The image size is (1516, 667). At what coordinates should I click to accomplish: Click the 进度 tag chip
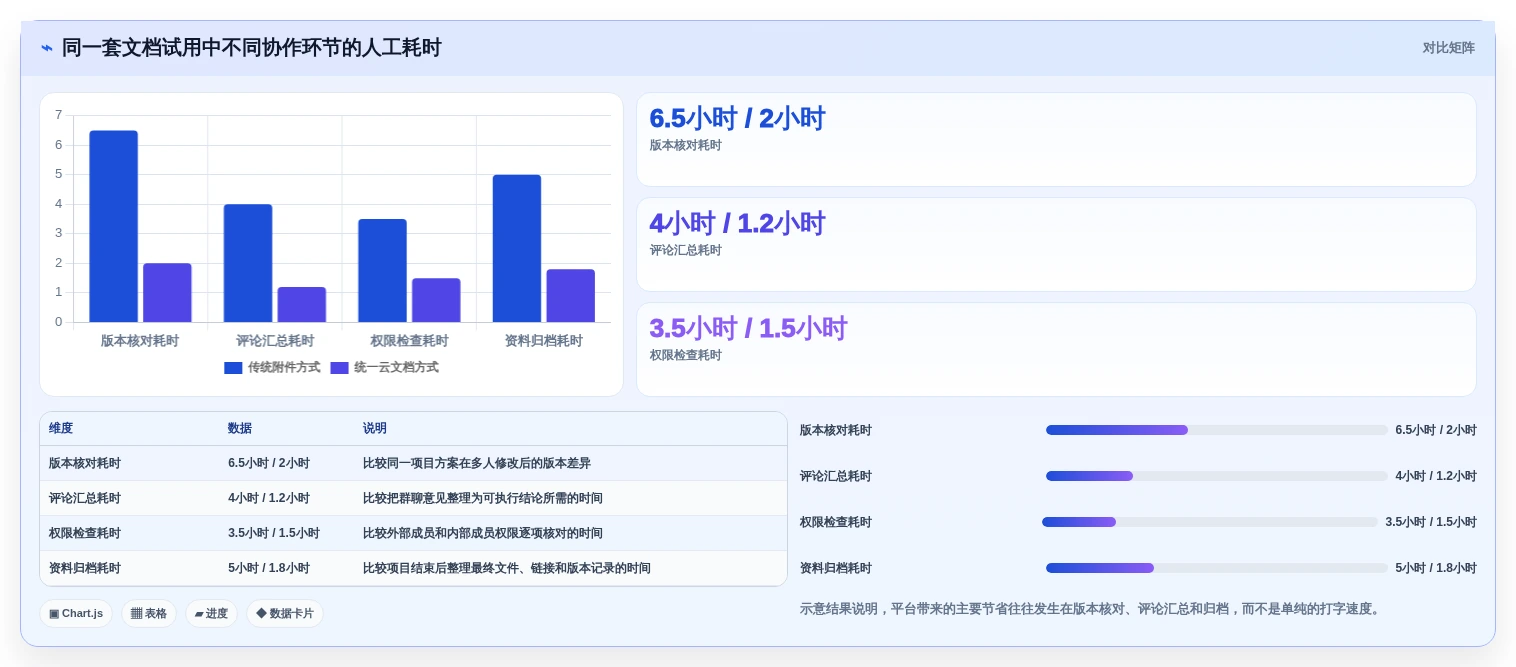tap(211, 614)
